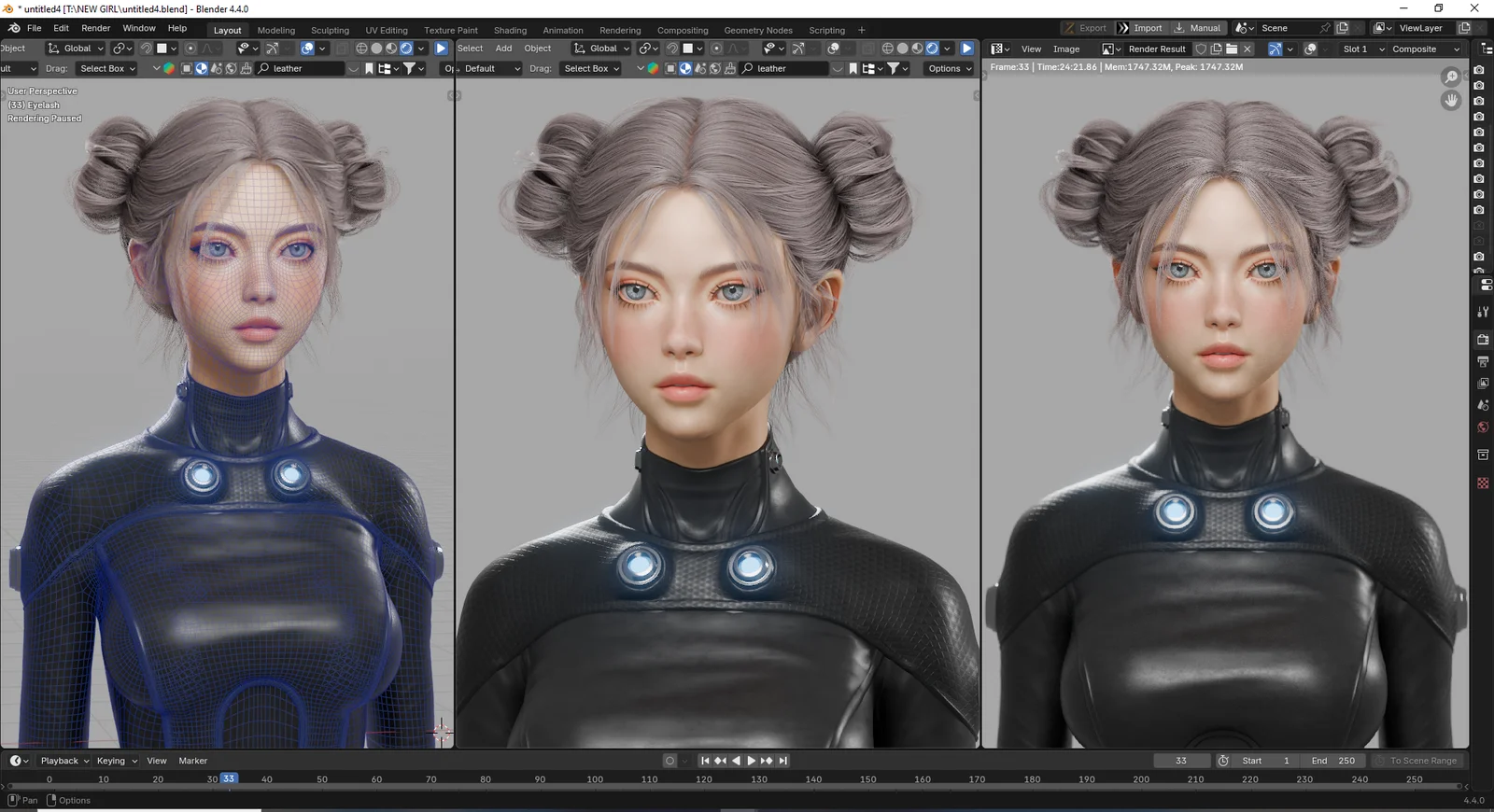This screenshot has width=1494, height=812.
Task: Select the pan hand tool in the Render Result view
Action: 1451,100
